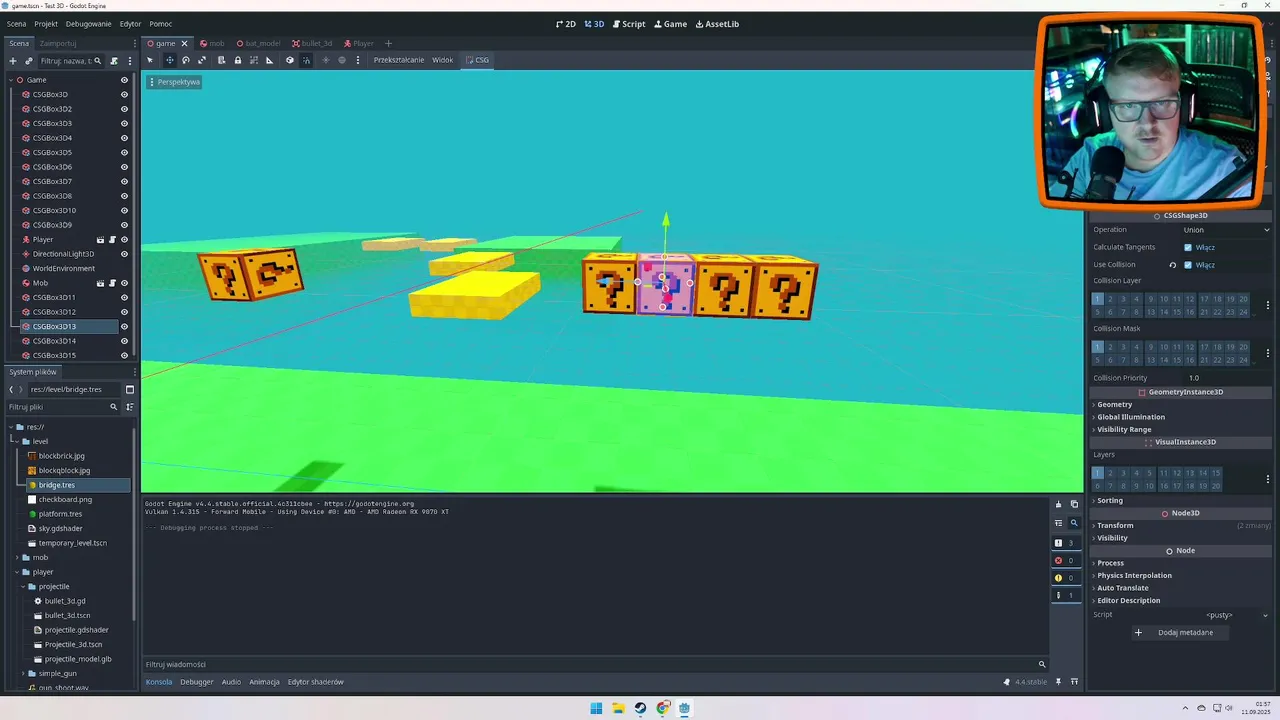Open Windows Start button in taskbar

coord(596,708)
